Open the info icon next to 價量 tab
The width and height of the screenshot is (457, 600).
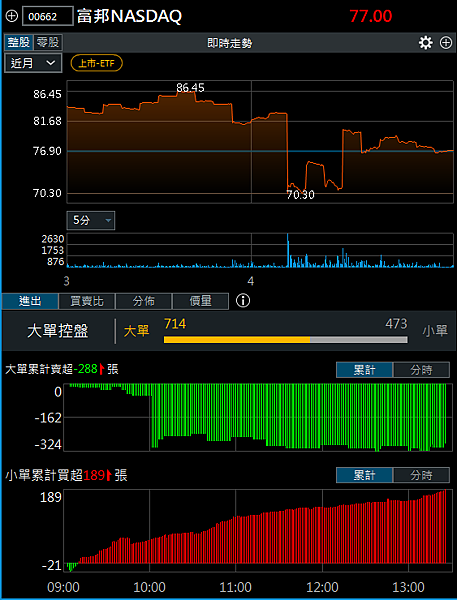[243, 301]
